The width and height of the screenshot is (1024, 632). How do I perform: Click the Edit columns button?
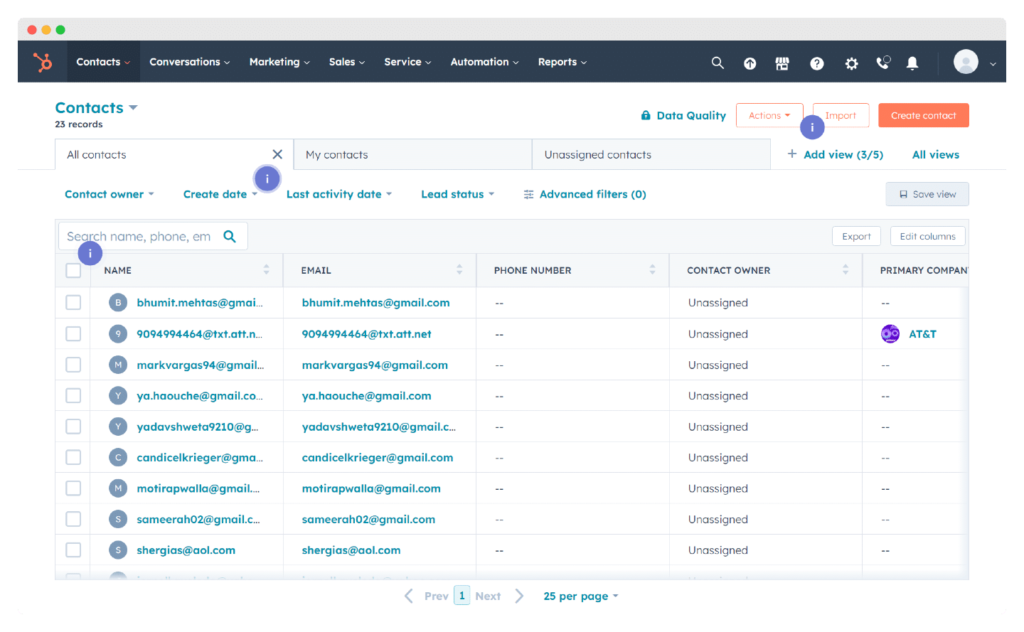(927, 236)
